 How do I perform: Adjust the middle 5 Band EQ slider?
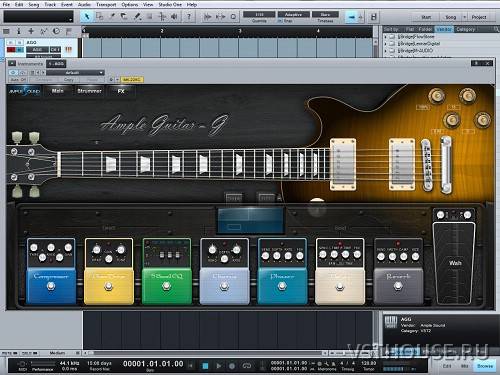pos(170,255)
